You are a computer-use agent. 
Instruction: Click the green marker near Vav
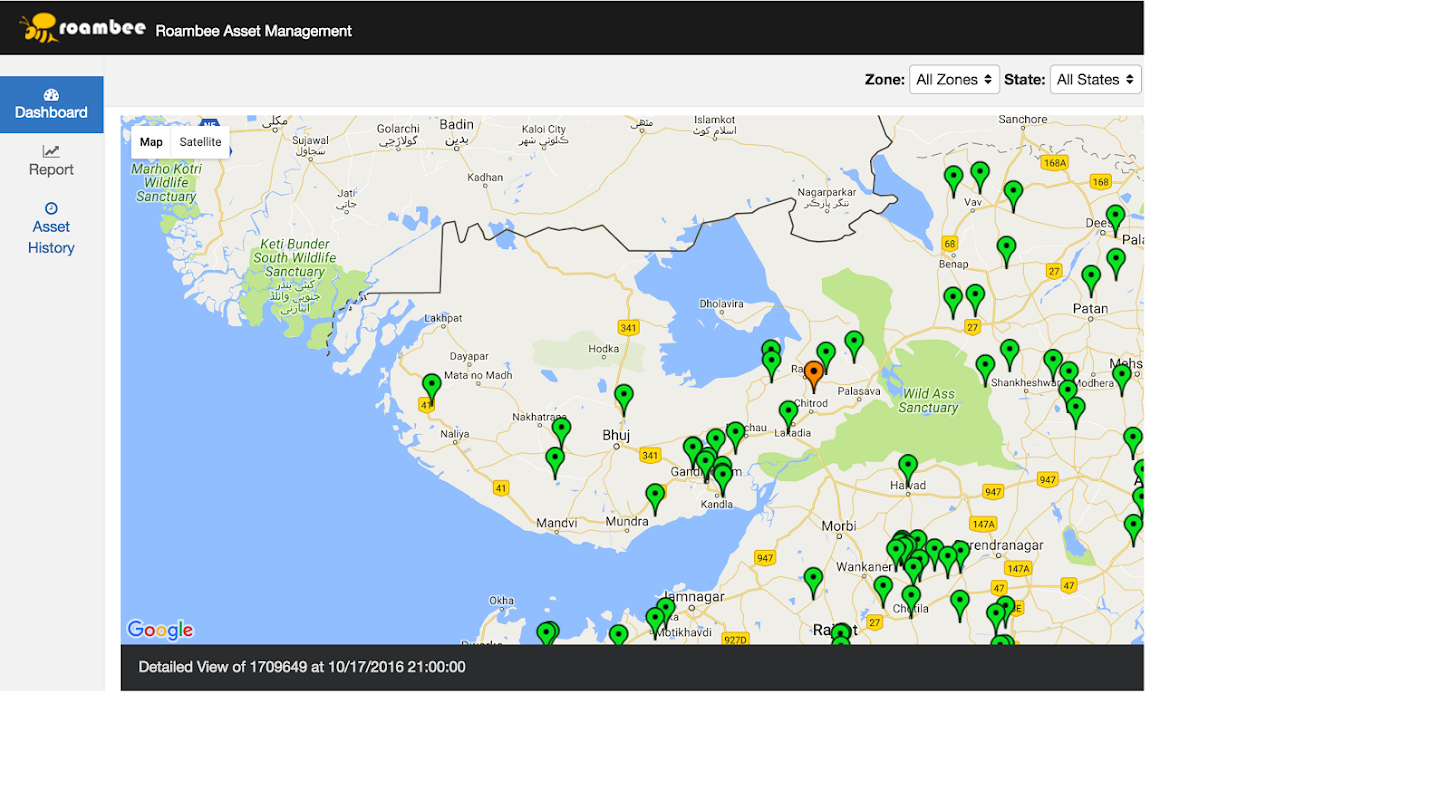[x=980, y=174]
